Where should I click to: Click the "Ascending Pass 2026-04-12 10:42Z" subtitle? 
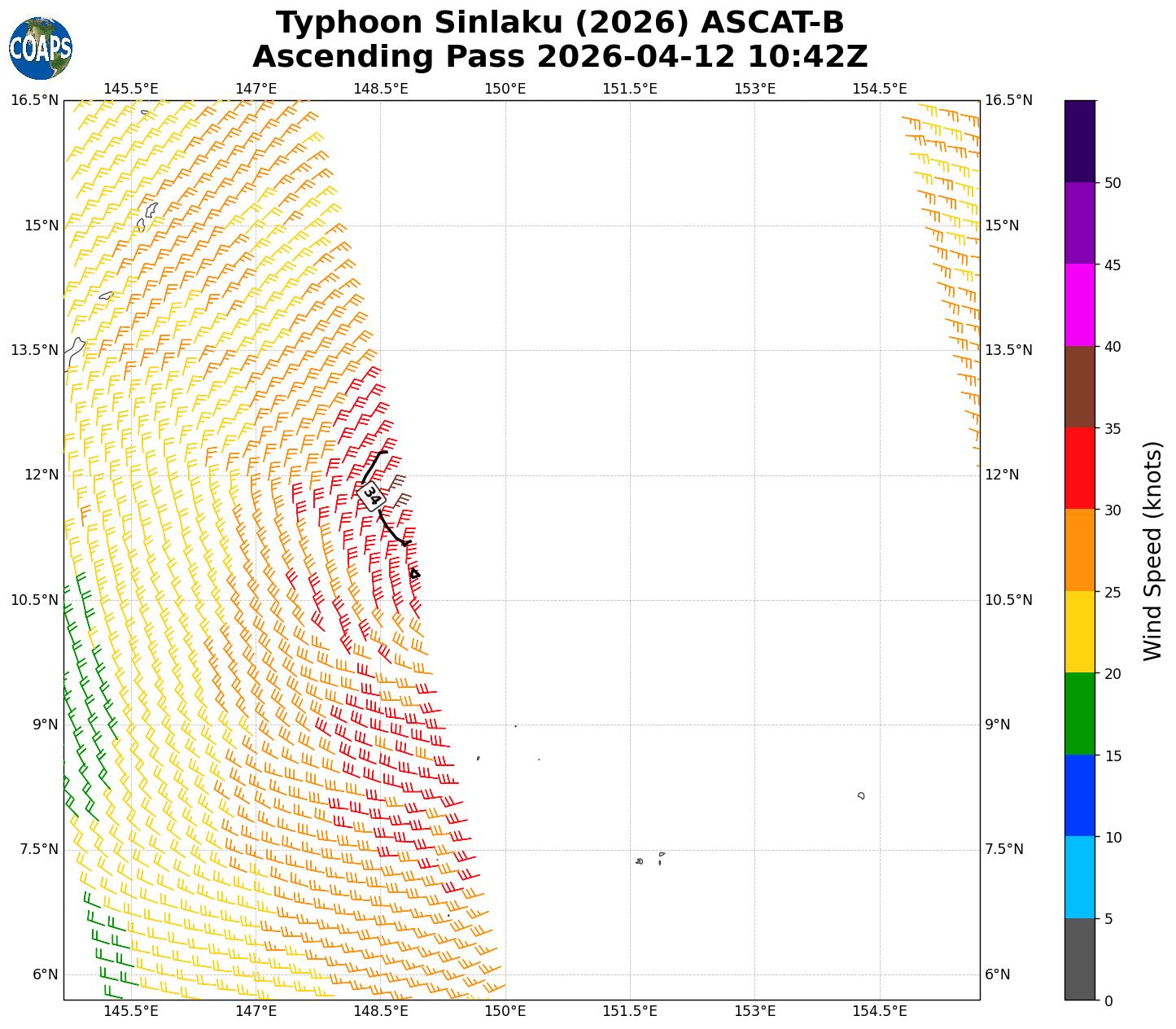pyautogui.click(x=560, y=57)
